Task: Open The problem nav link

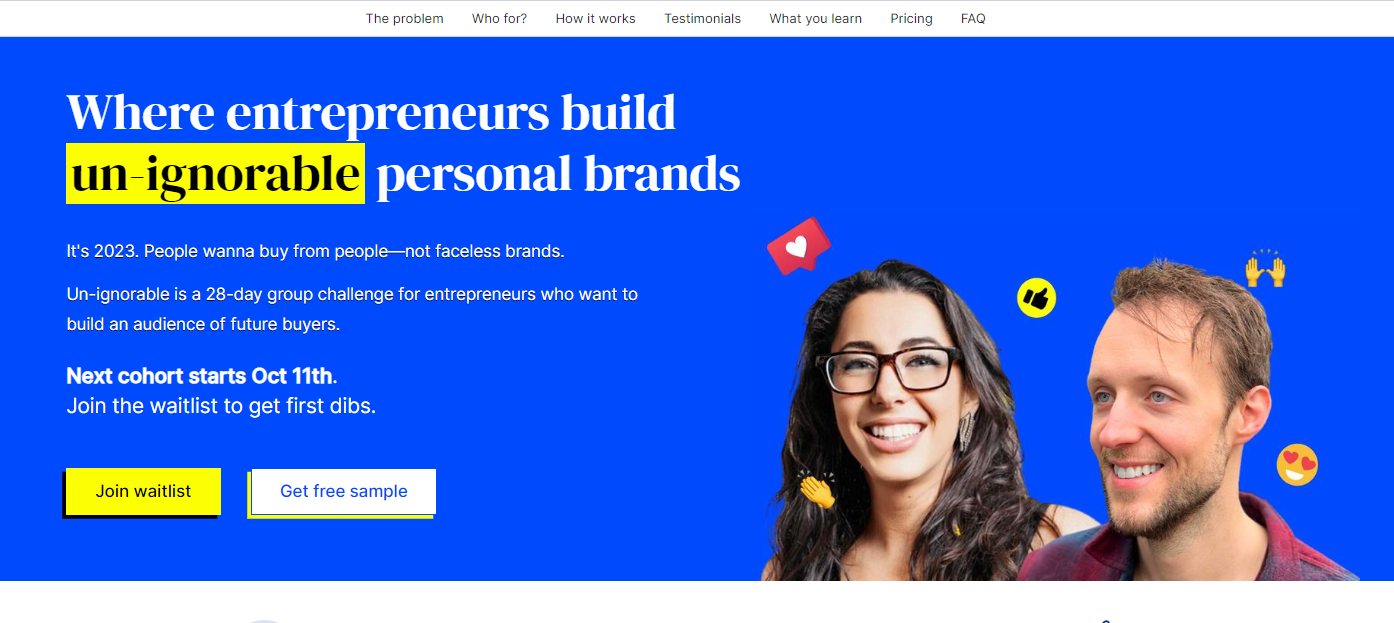Action: click(x=405, y=18)
